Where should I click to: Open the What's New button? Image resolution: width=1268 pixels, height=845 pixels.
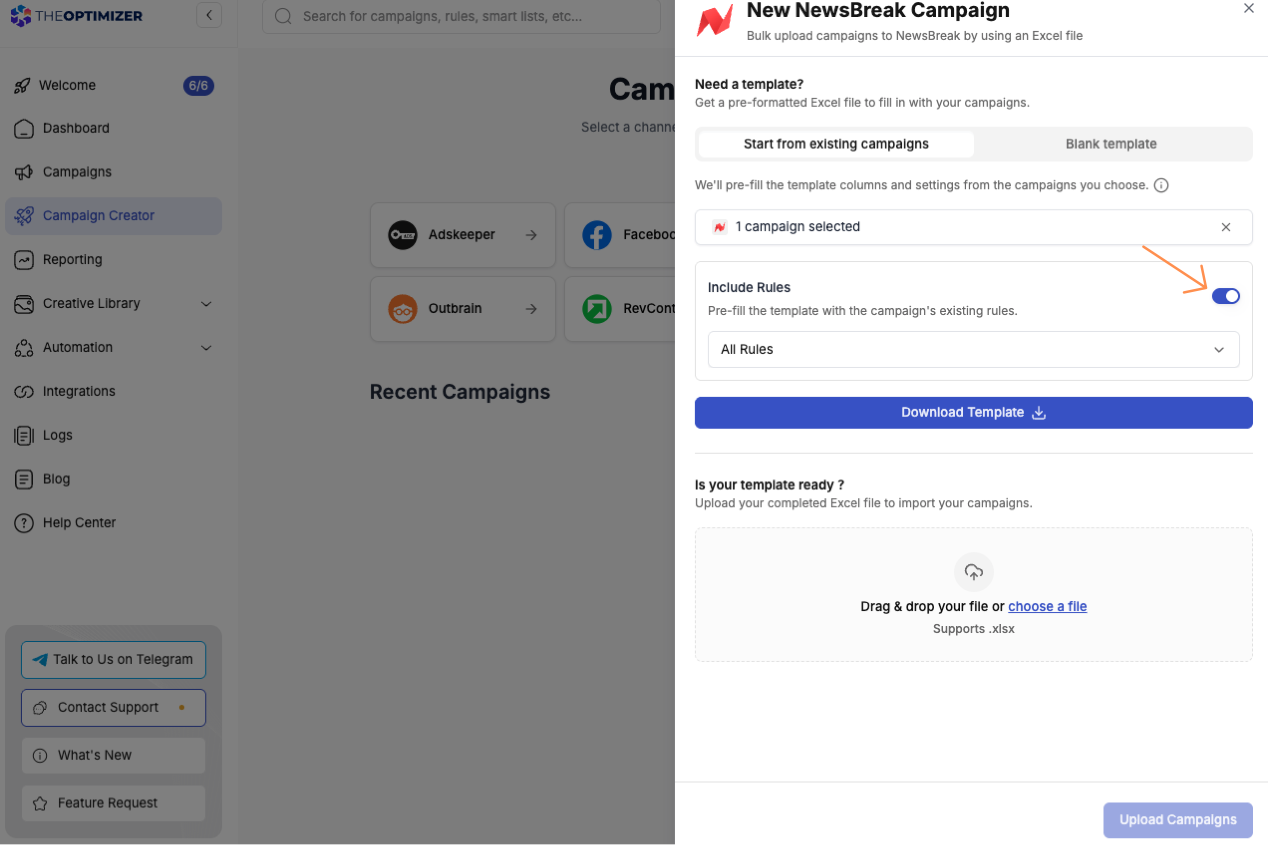[x=113, y=756]
